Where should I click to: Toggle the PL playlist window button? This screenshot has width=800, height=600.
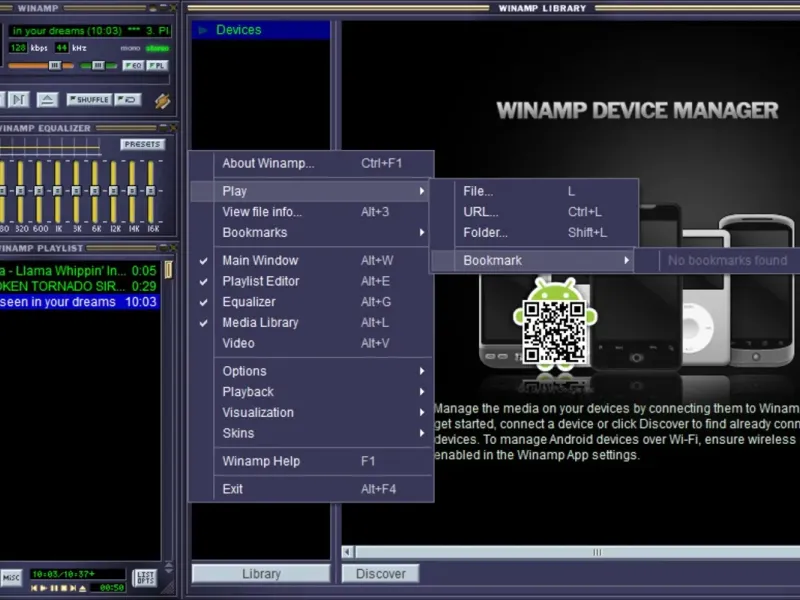coord(157,65)
